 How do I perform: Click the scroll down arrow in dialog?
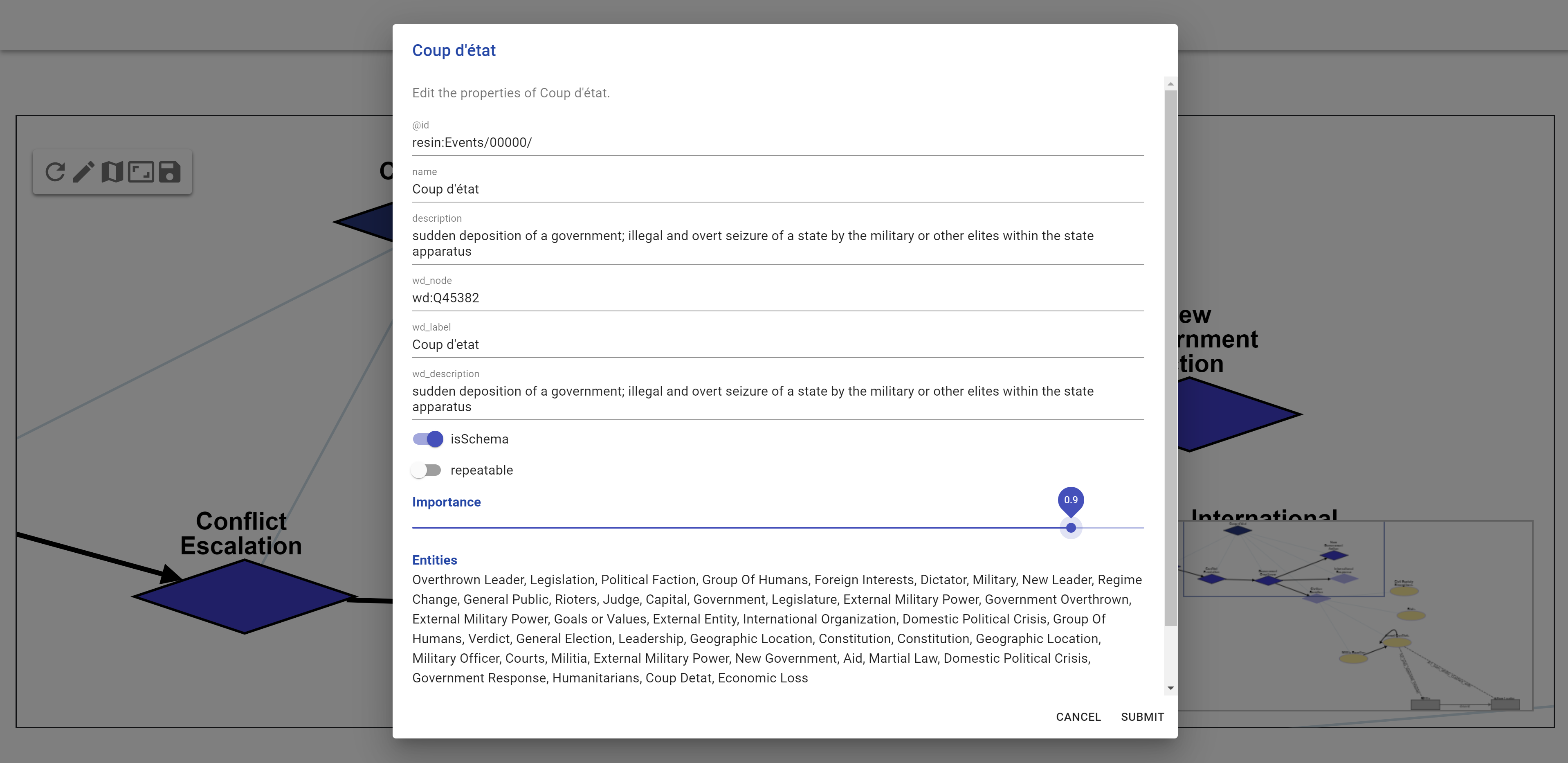[1170, 688]
